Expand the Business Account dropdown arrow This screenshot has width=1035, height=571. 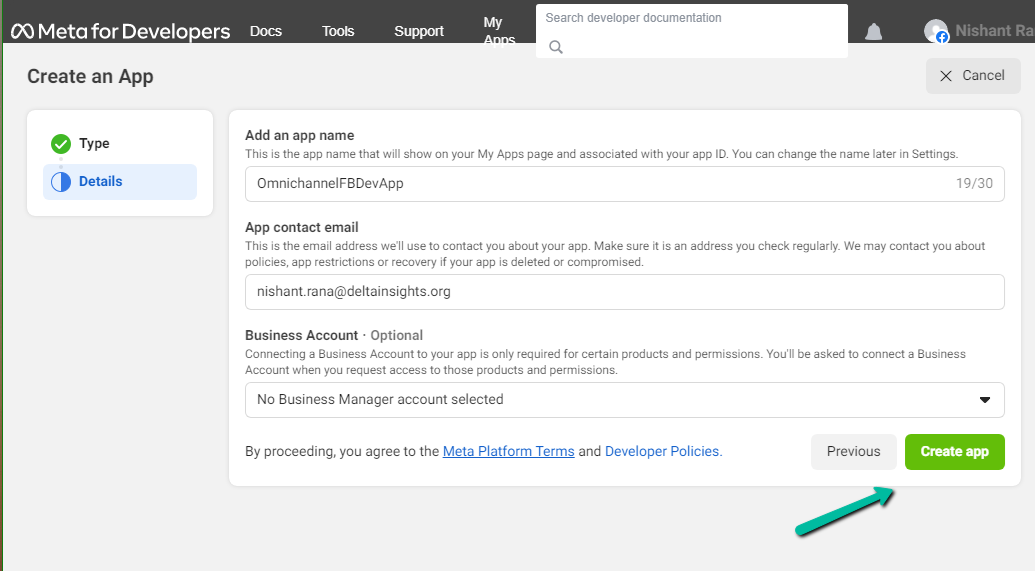[984, 400]
